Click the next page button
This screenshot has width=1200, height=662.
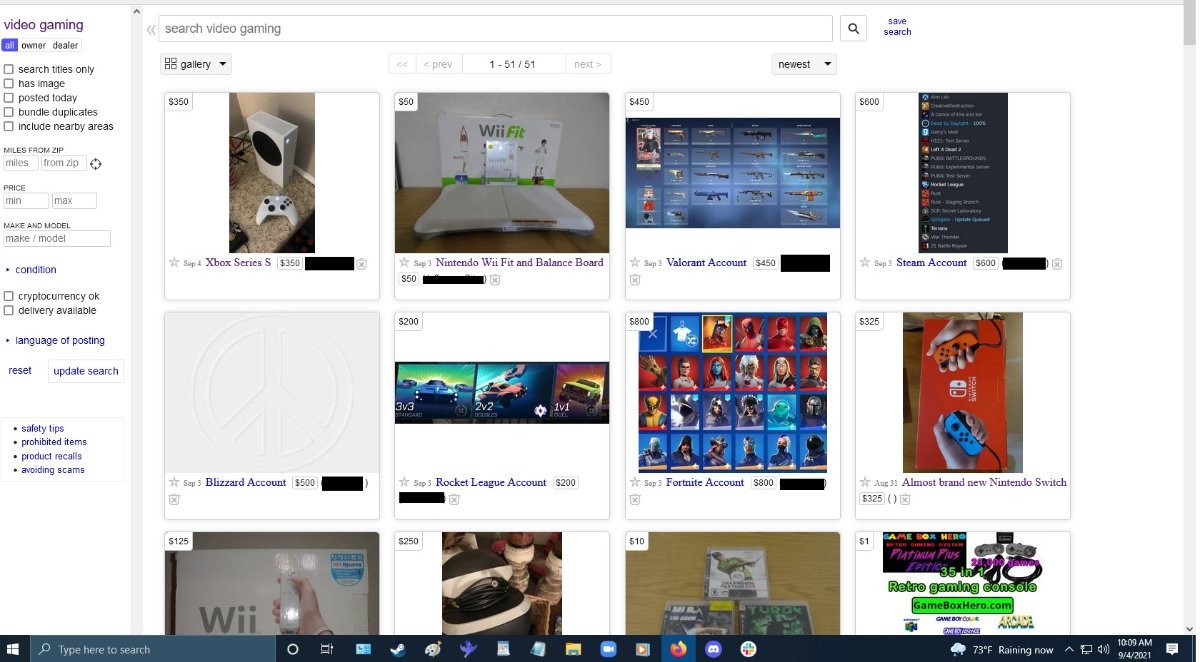587,64
